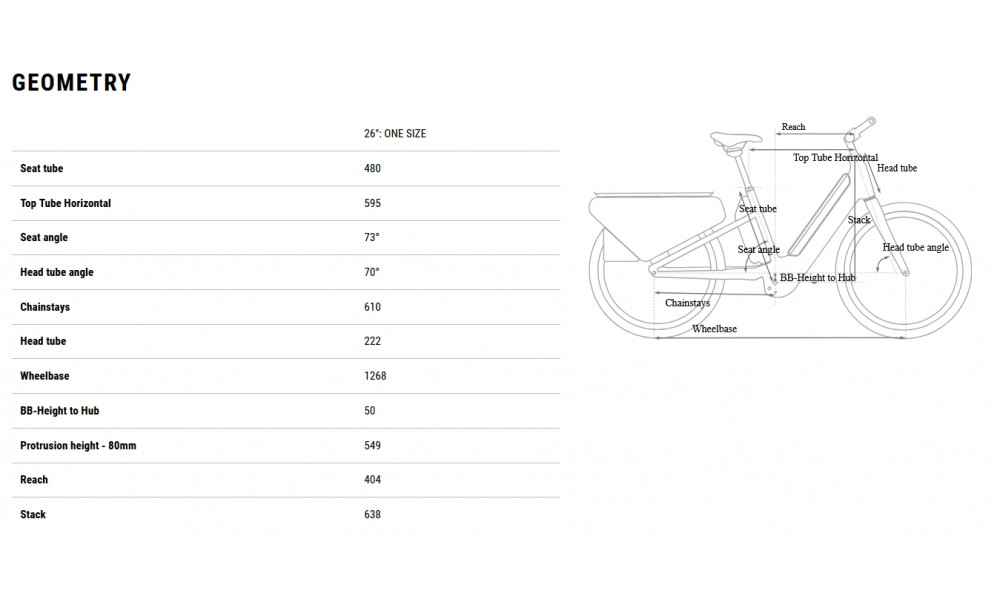Select the Head tube angle table row label
The height and width of the screenshot is (600, 1000).
[x=57, y=272]
